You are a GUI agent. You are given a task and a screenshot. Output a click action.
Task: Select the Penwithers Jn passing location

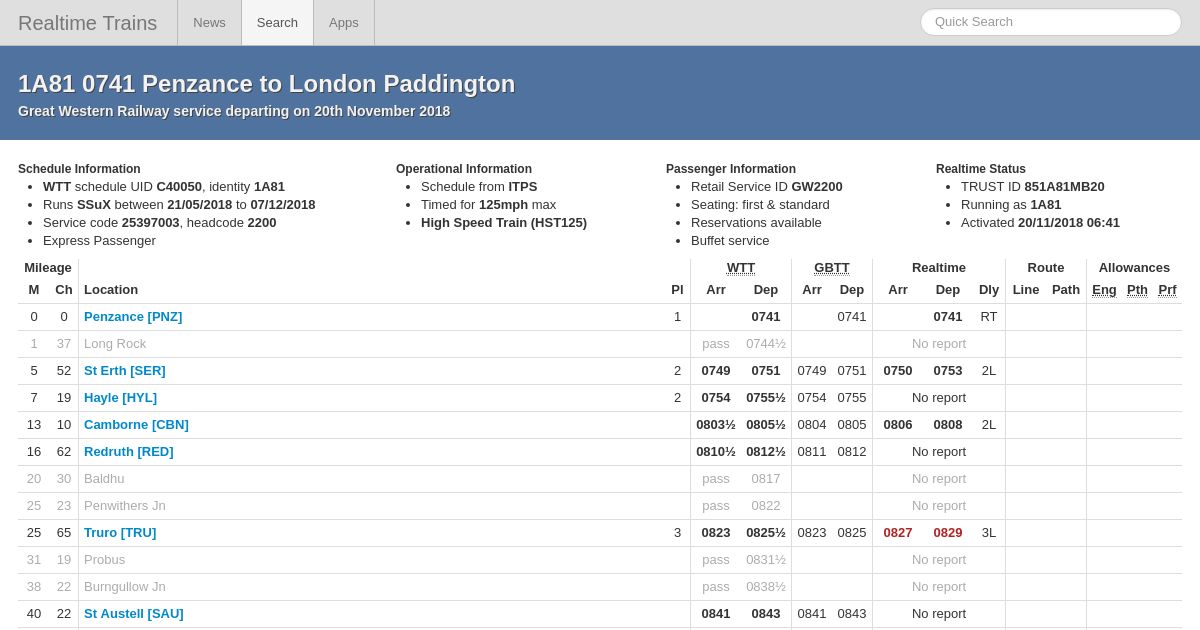[125, 506]
